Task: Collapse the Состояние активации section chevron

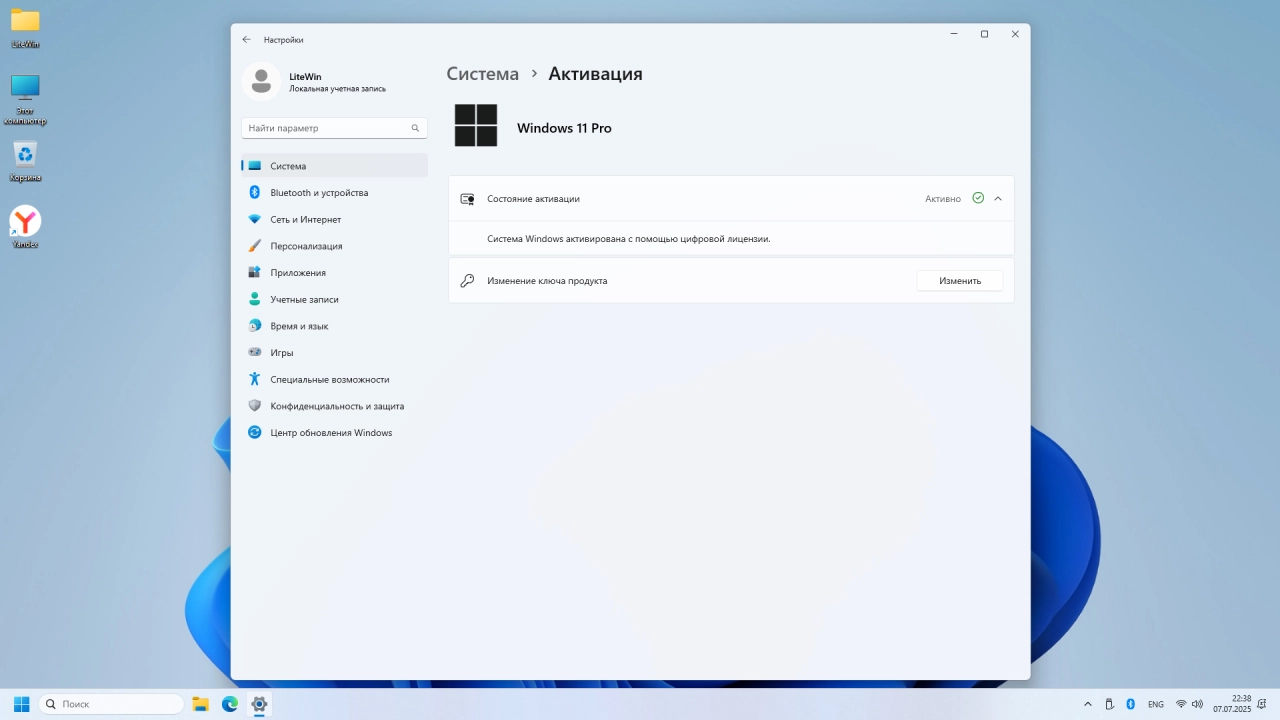Action: tap(998, 198)
